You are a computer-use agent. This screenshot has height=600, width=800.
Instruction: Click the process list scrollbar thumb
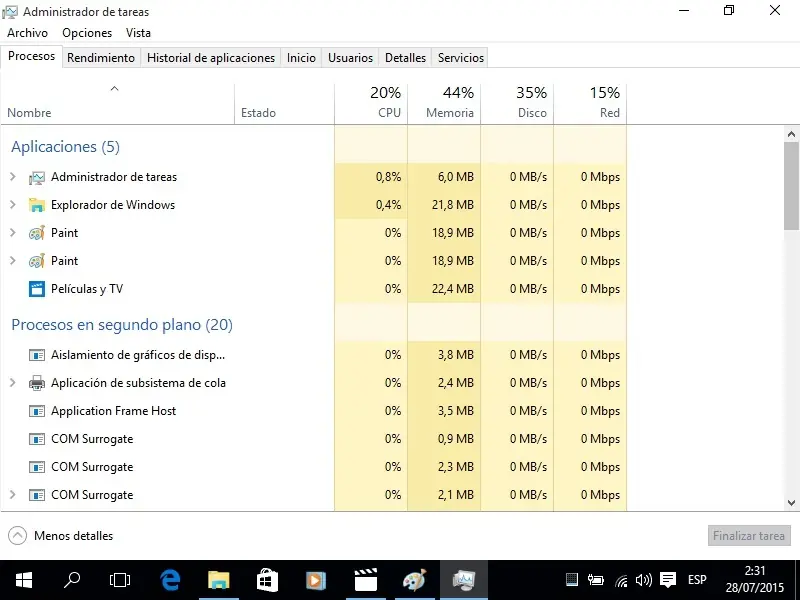pos(791,186)
